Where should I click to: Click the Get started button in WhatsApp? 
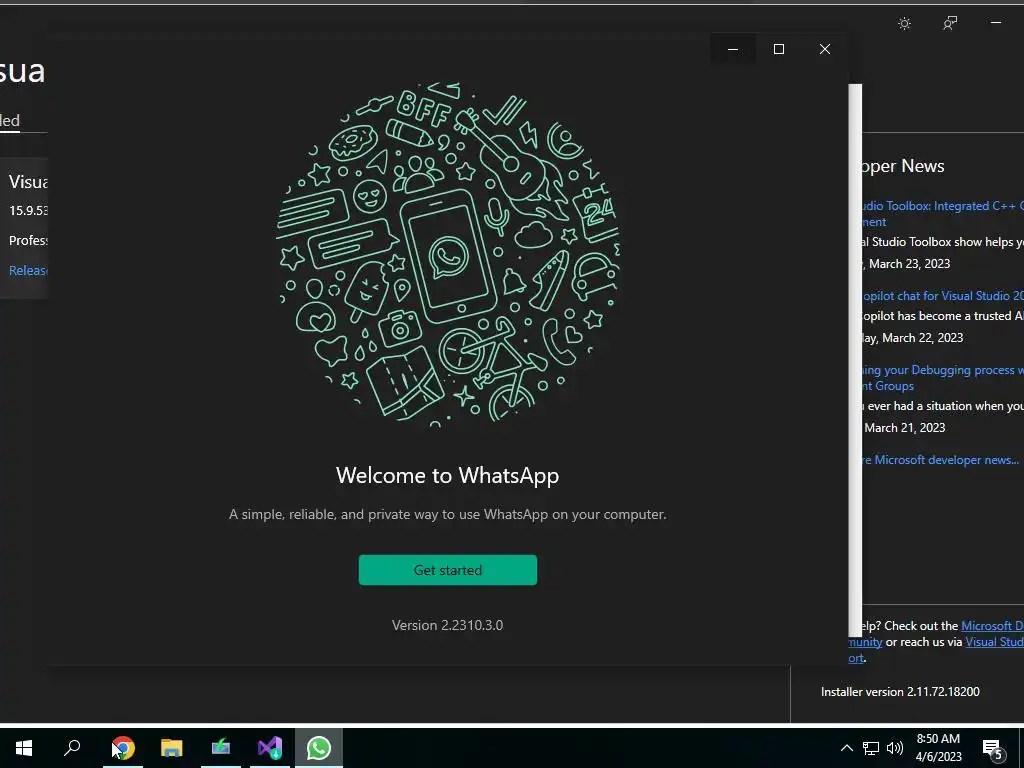(x=447, y=570)
